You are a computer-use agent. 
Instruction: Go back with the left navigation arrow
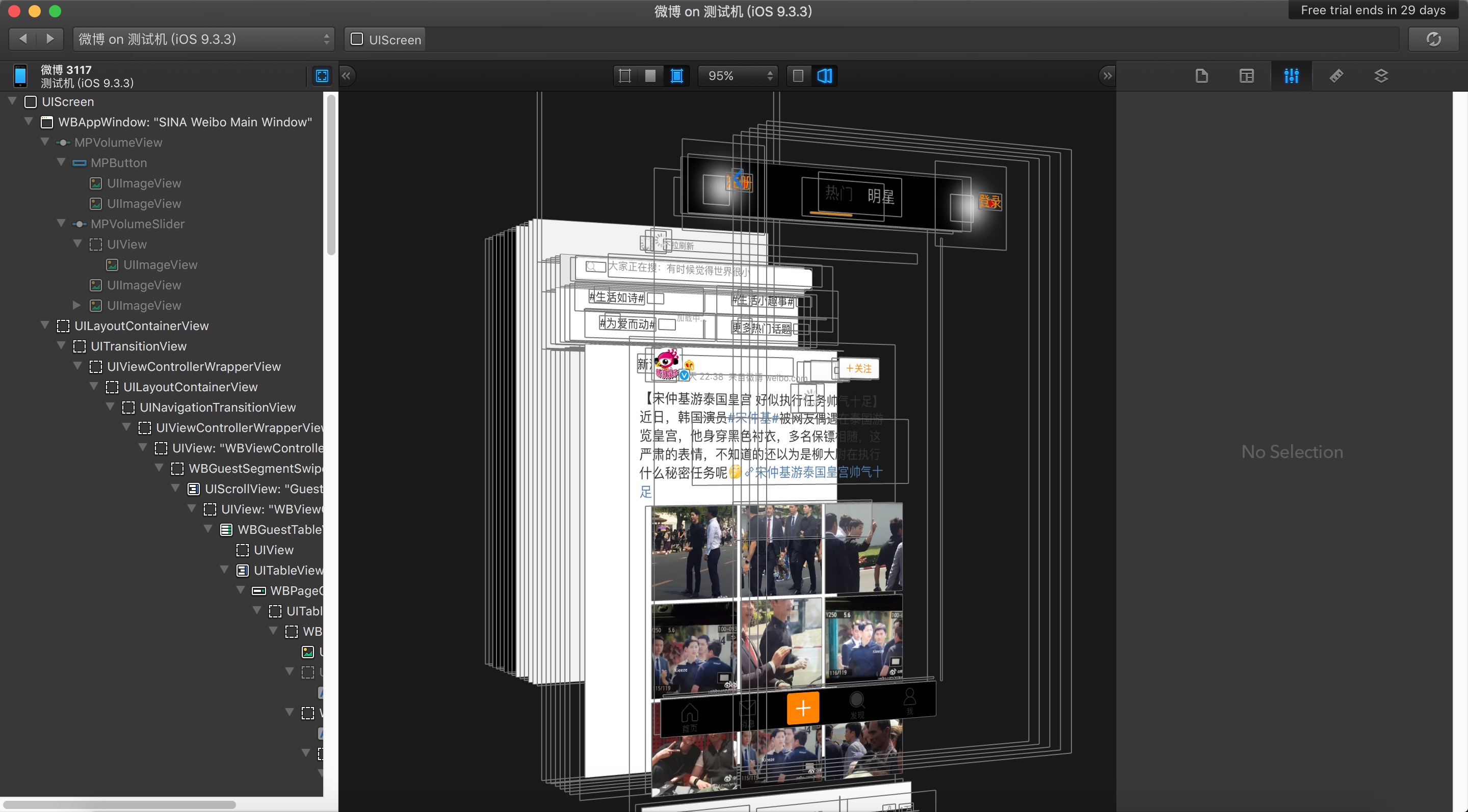(23, 39)
